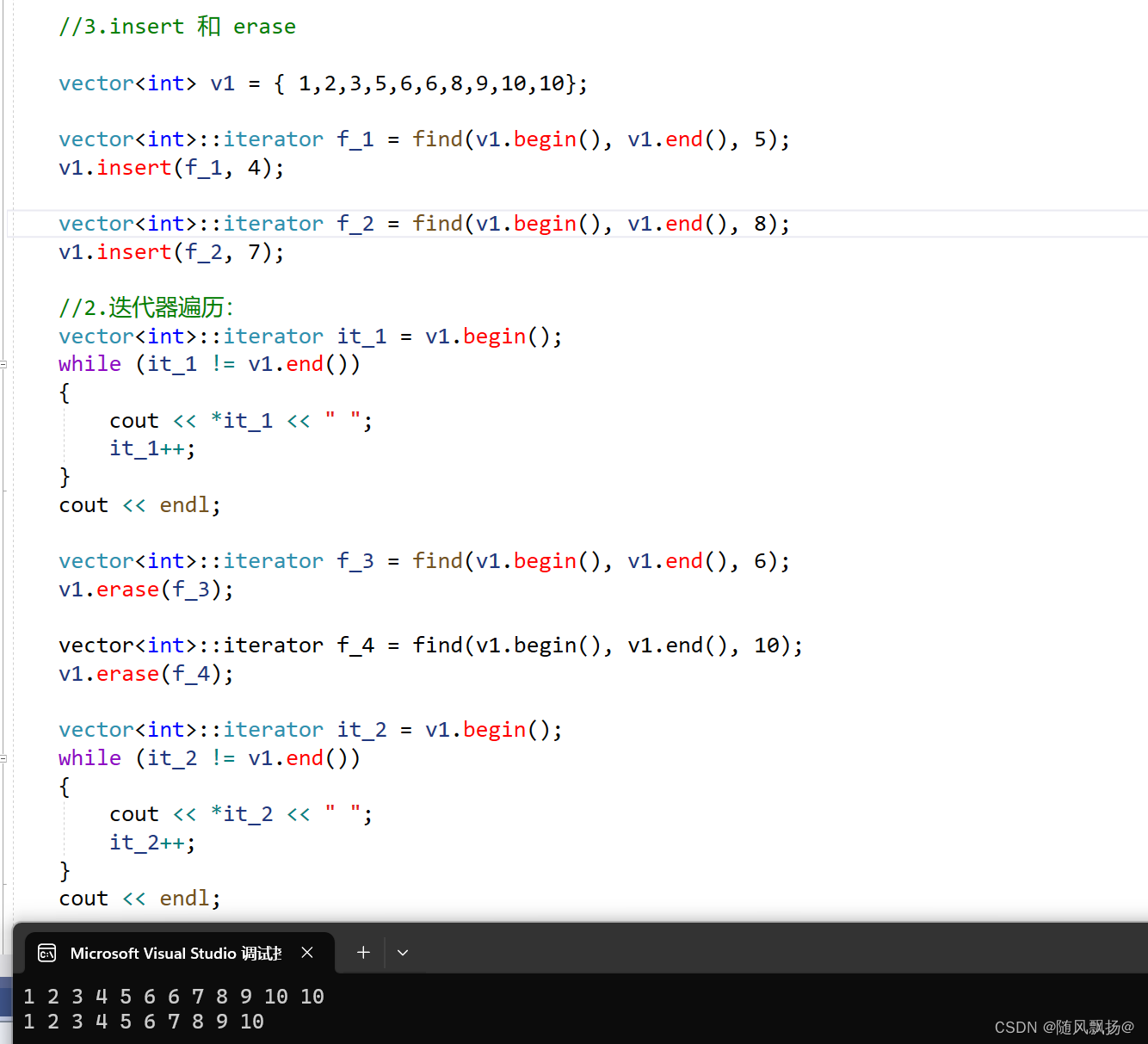Viewport: 1148px width, 1044px height.
Task: Click the comment '//2.迭代器遍历:'
Action: (146, 307)
